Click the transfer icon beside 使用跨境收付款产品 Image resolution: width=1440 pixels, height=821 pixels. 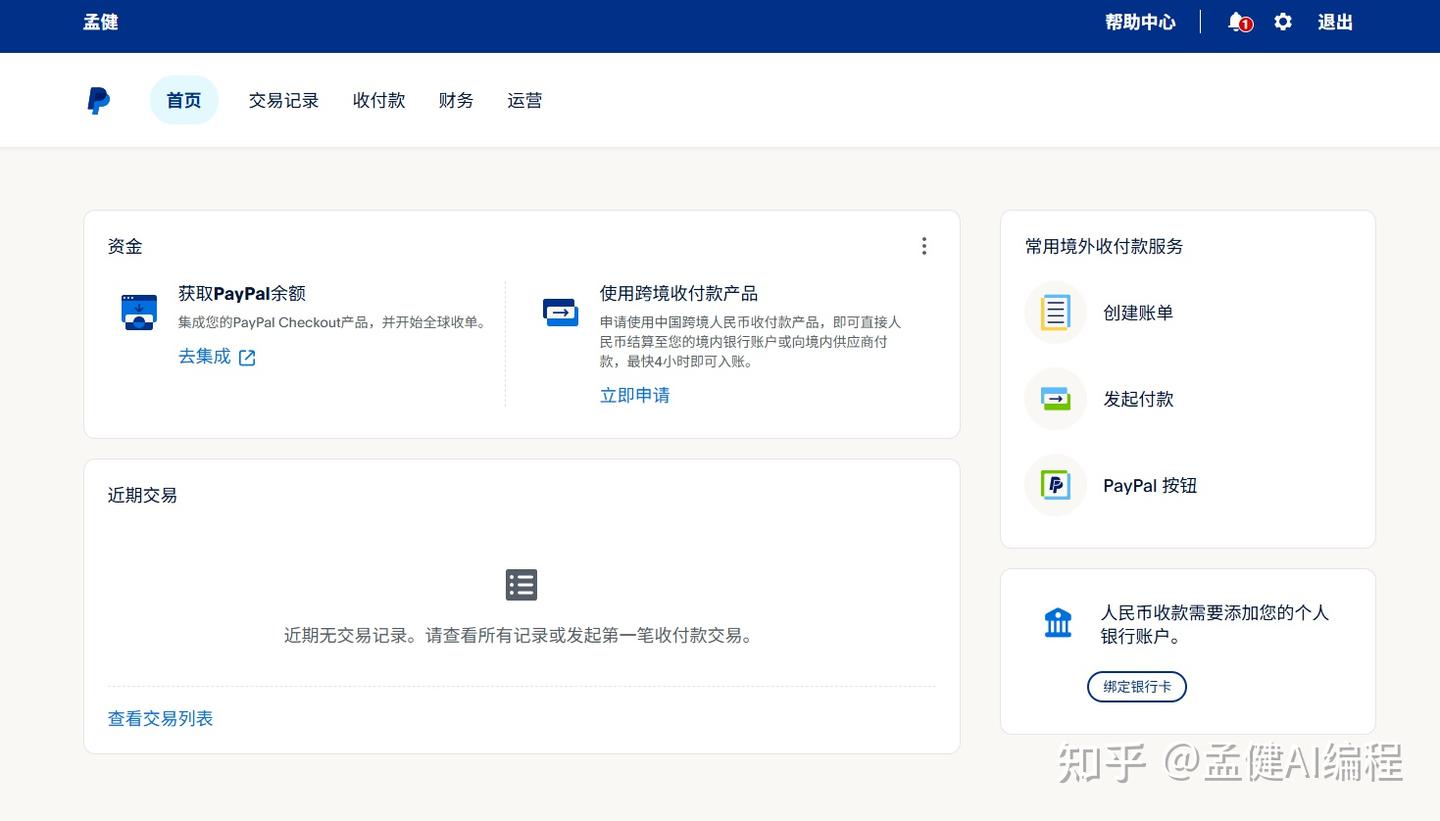tap(561, 311)
